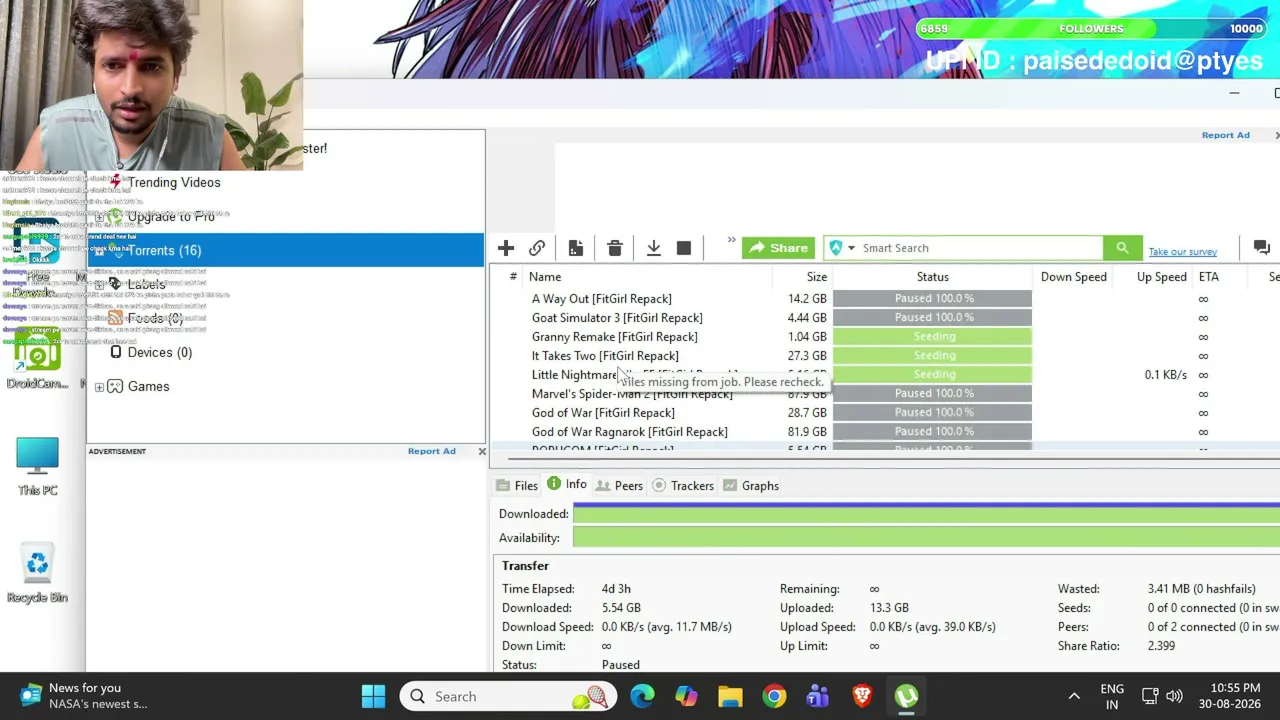This screenshot has height=720, width=1280.
Task: Select Labels in the sidebar
Action: click(146, 285)
